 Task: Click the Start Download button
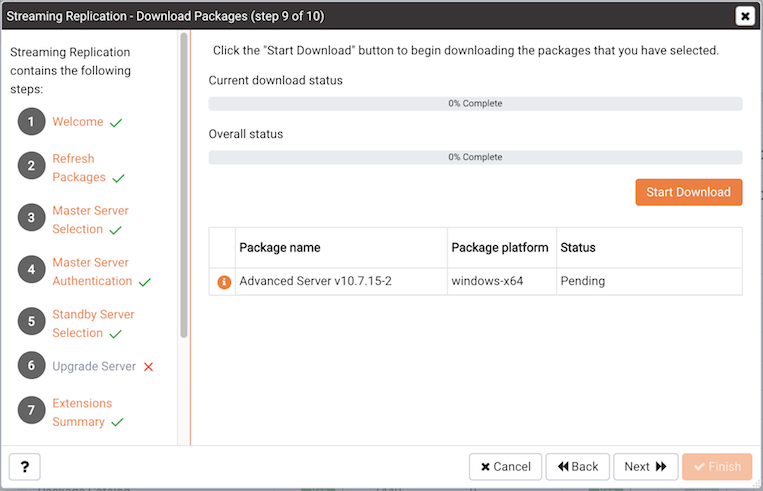(689, 192)
